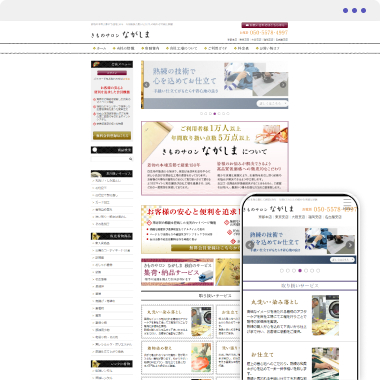Go to previous slide in mobile carousel
Image resolution: width=380 pixels, height=380 pixels.
[250, 245]
